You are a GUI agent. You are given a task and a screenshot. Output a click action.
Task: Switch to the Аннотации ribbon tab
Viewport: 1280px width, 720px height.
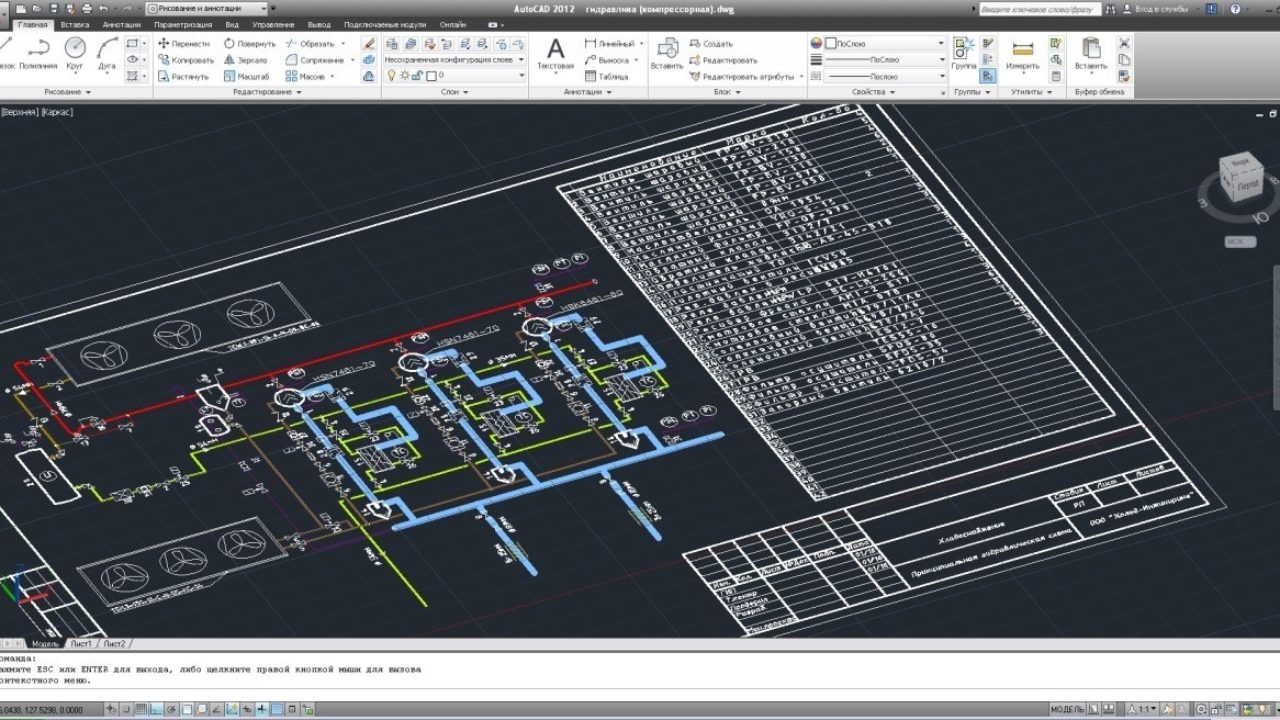pos(121,24)
